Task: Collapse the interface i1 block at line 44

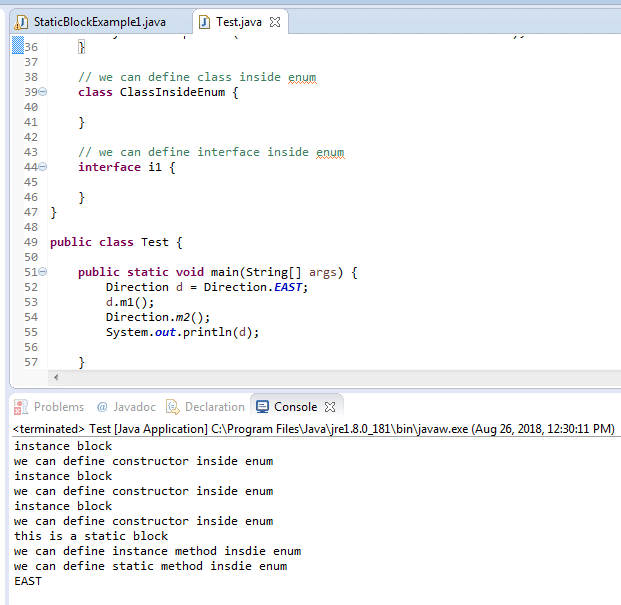Action: 42,167
